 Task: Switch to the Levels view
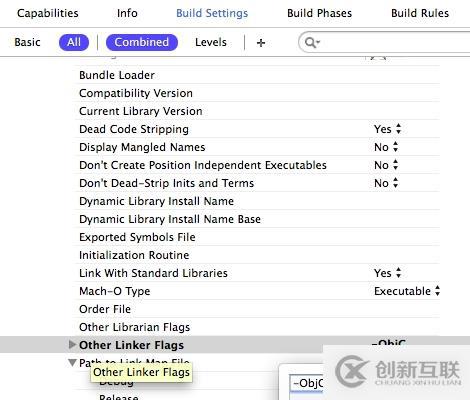coord(211,42)
